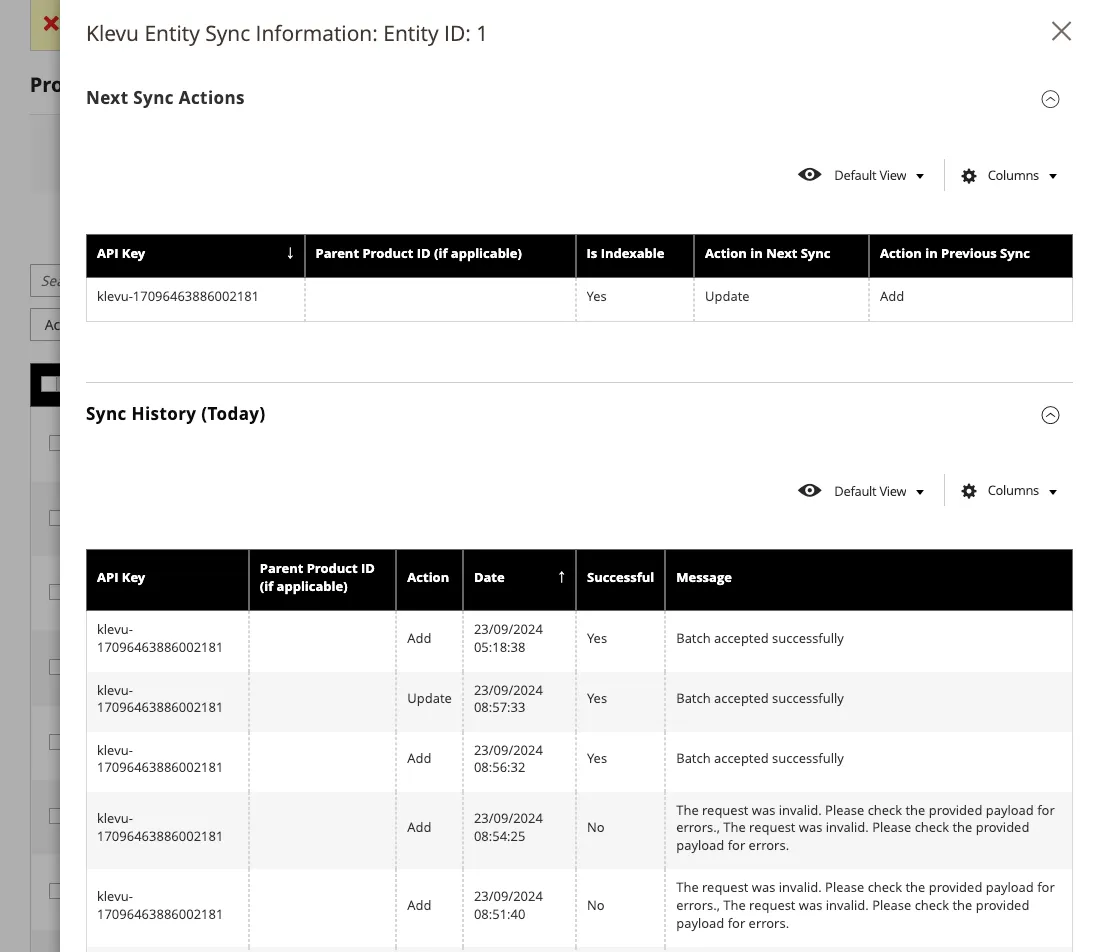Image resolution: width=1096 pixels, height=952 pixels.
Task: Open Columns dropdown in Next Sync Actions
Action: point(1009,175)
